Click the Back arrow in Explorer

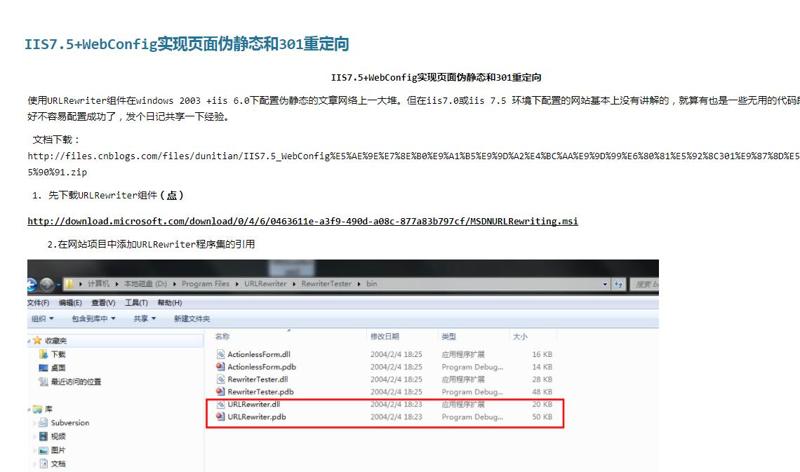tap(31, 284)
